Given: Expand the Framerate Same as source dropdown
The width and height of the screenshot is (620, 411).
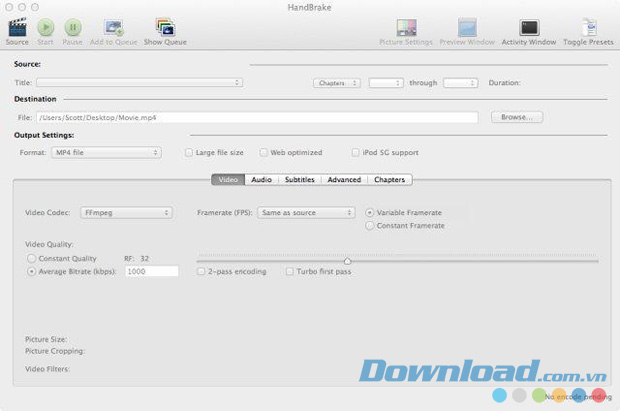Looking at the screenshot, I should pos(305,212).
